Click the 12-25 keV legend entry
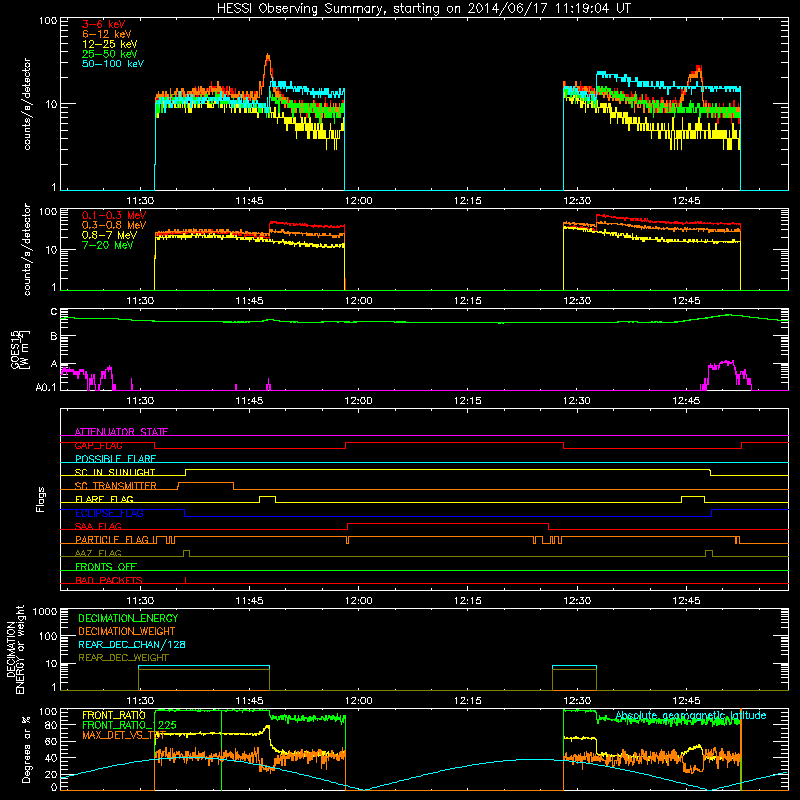Viewport: 800px width, 800px height. pyautogui.click(x=109, y=44)
